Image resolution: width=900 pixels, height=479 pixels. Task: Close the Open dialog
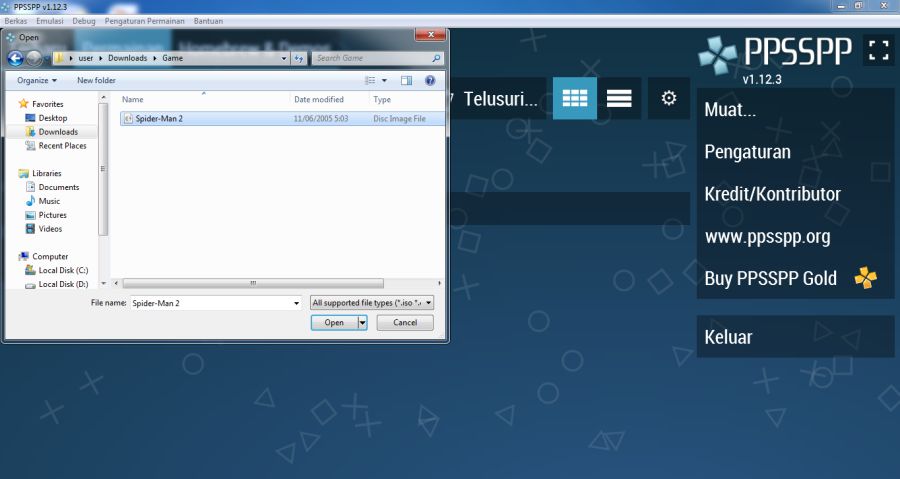click(x=430, y=35)
